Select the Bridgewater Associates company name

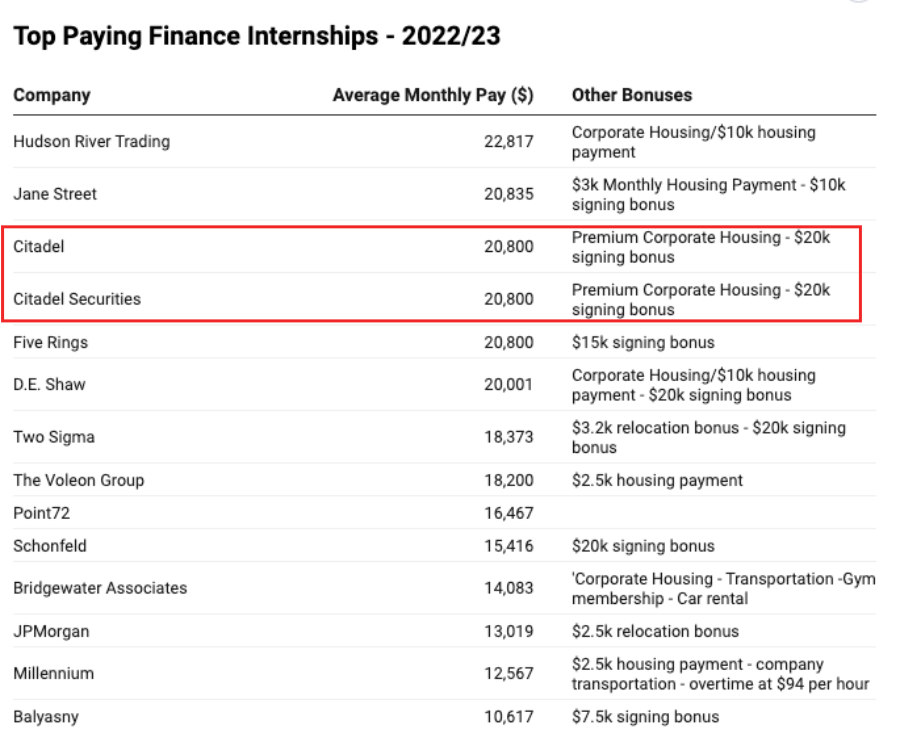click(100, 588)
